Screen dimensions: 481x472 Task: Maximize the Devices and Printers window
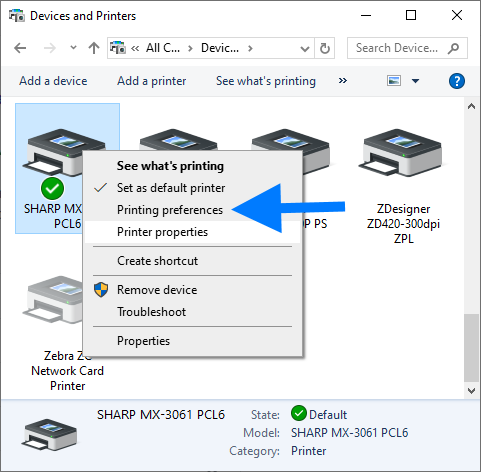click(x=411, y=15)
